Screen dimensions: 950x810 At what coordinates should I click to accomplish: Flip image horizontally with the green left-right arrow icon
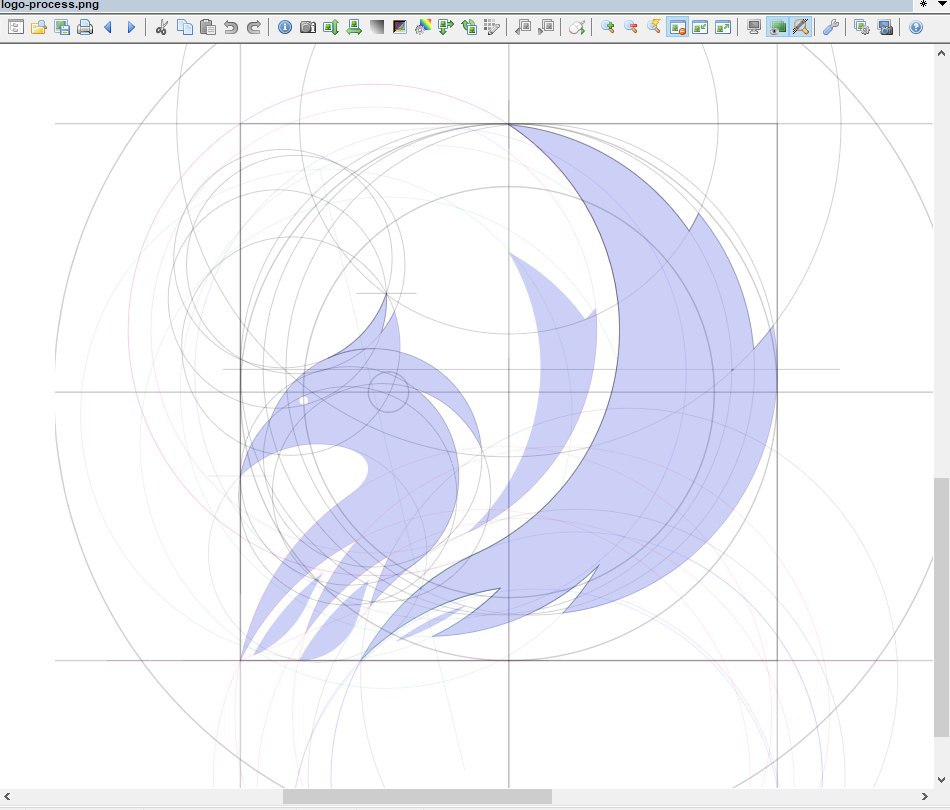pos(354,27)
